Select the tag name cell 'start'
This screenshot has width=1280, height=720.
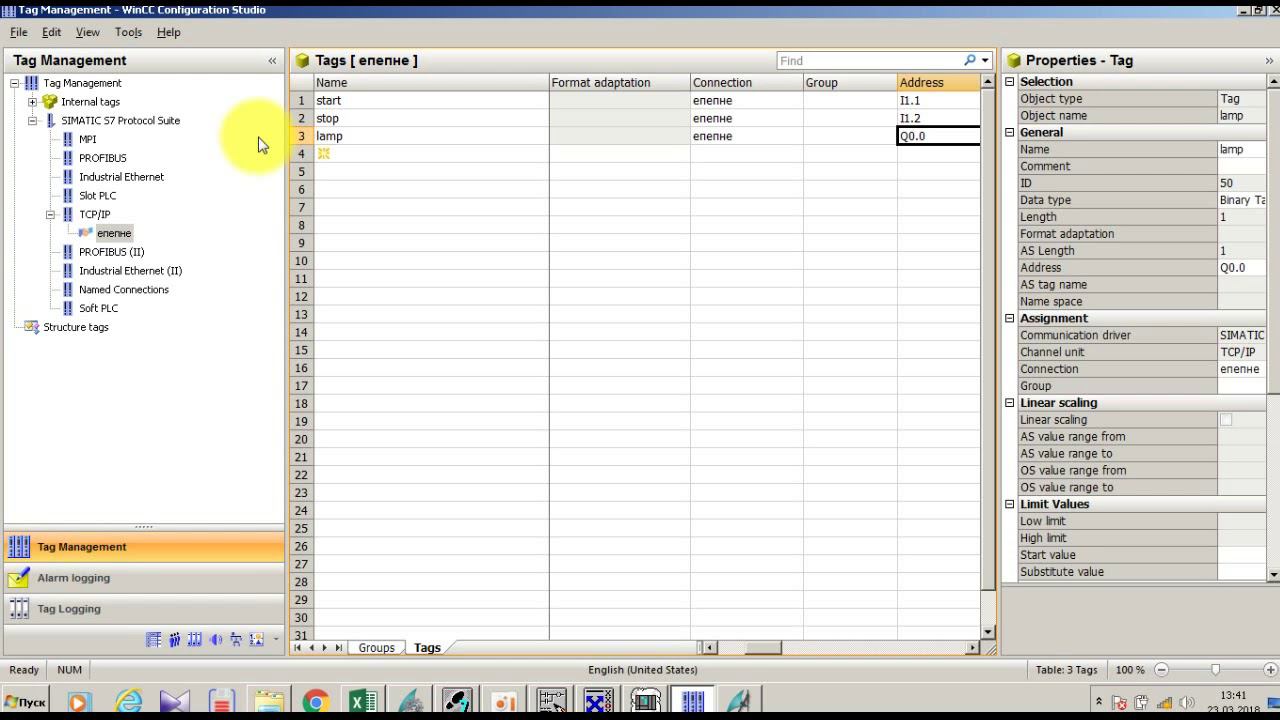pos(432,101)
